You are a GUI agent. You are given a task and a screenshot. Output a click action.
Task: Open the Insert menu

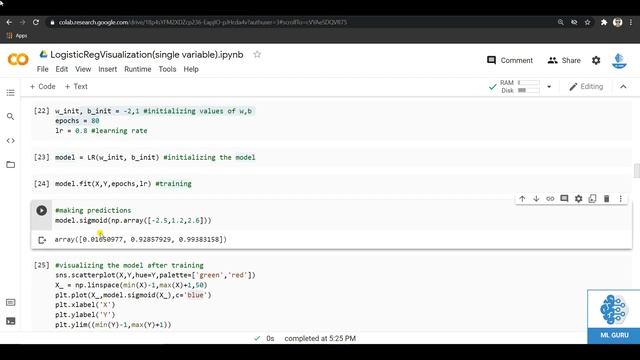pos(107,69)
